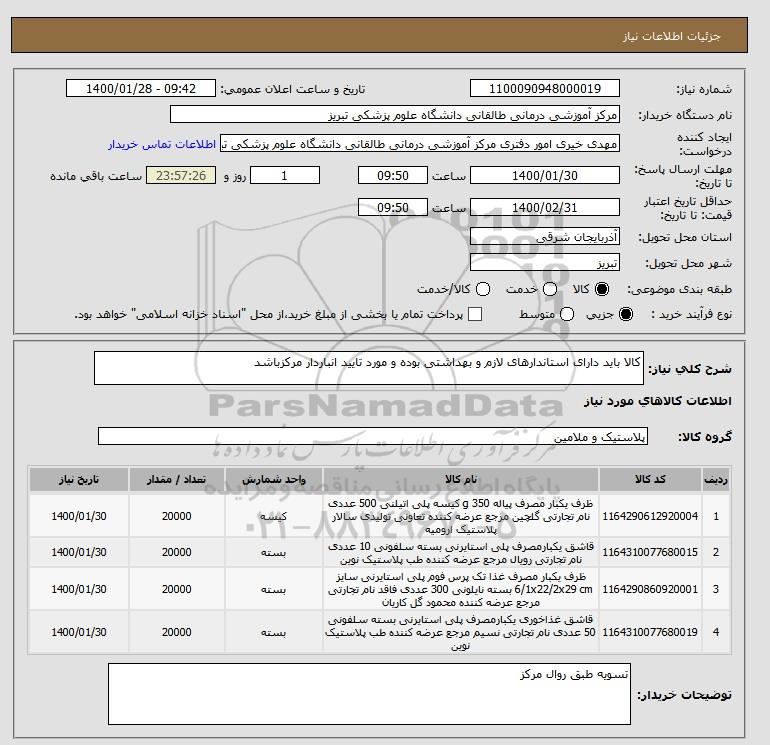770x745 pixels.
Task: Click the goods group field پلاستیک و ملامین
Action: (373, 436)
